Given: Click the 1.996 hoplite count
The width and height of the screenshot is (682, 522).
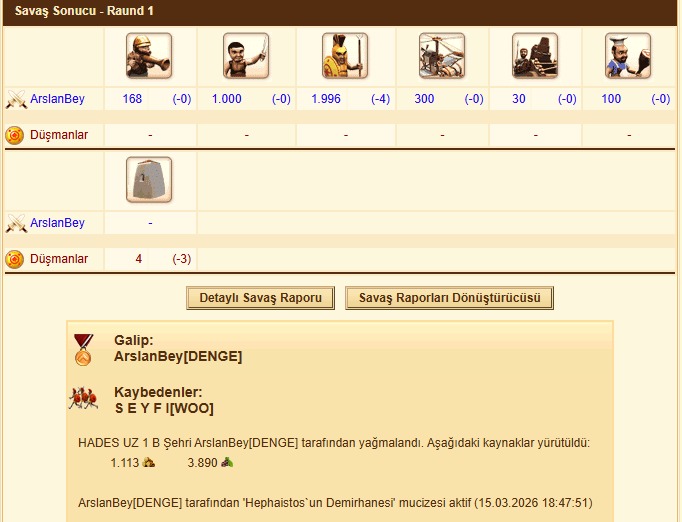Looking at the screenshot, I should click(x=326, y=99).
